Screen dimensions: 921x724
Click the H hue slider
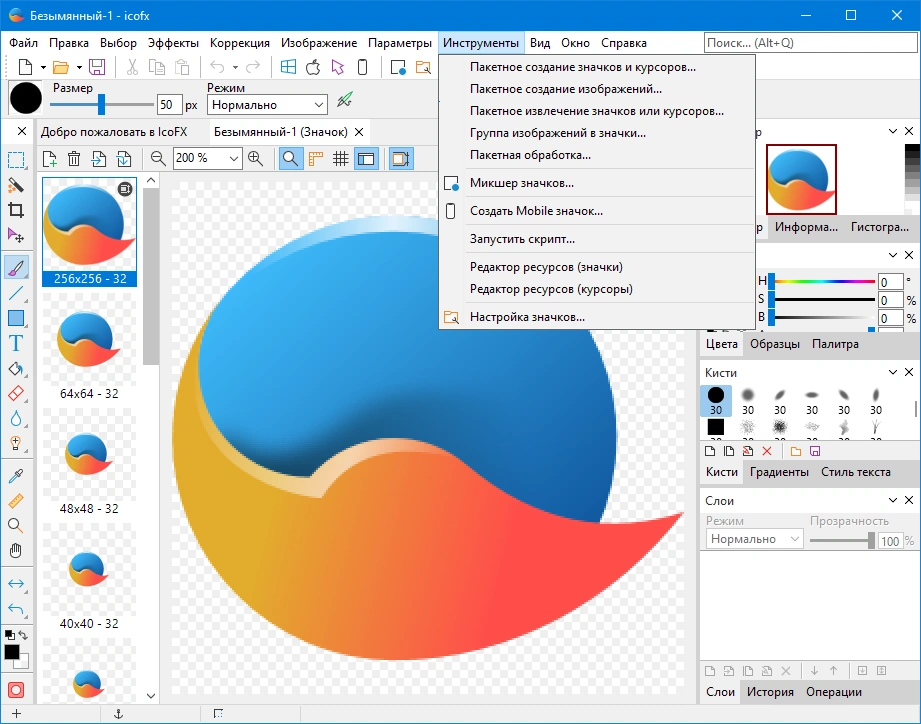[822, 281]
